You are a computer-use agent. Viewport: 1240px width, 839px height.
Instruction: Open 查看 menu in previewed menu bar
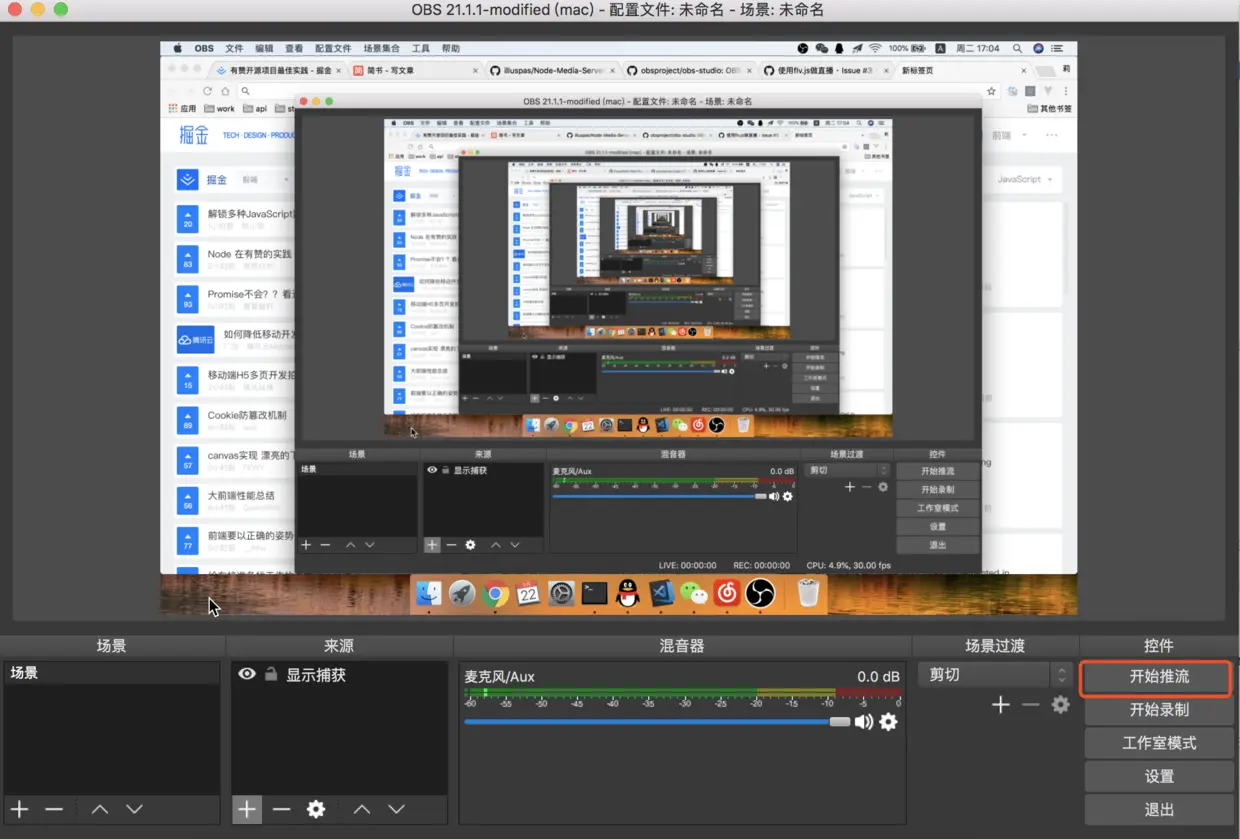click(294, 48)
